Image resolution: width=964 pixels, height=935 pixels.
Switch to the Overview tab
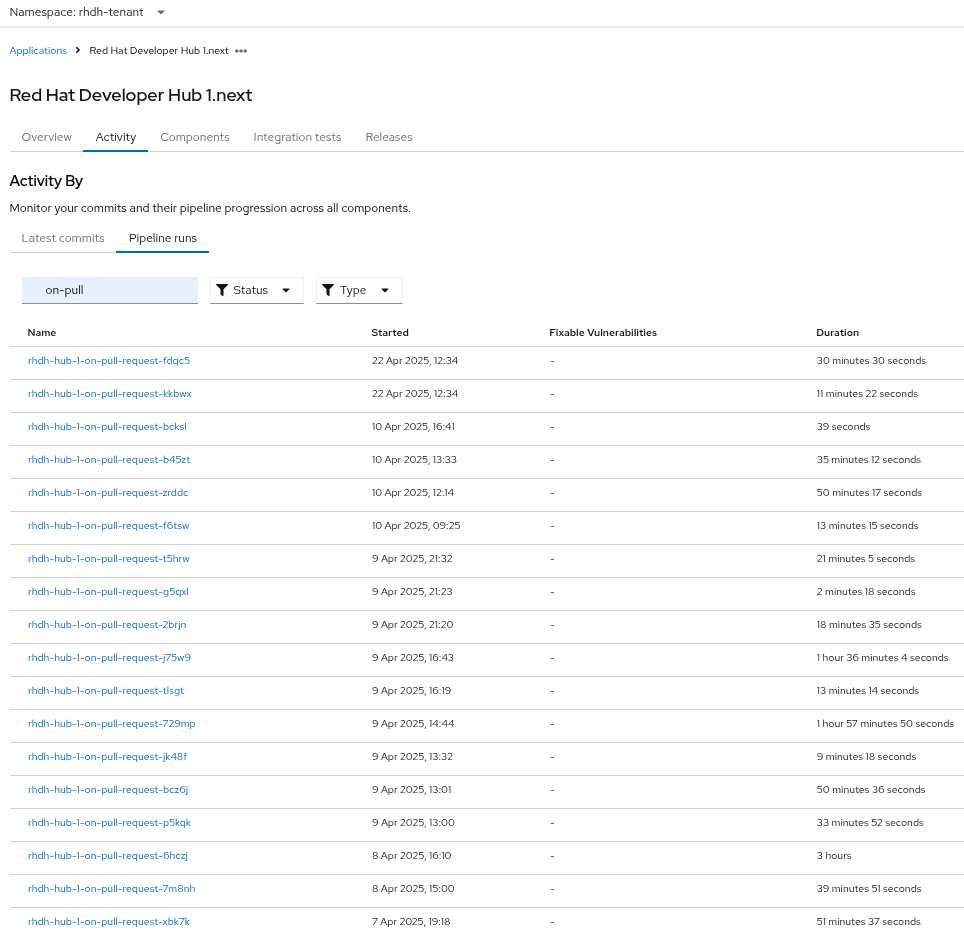coord(47,137)
